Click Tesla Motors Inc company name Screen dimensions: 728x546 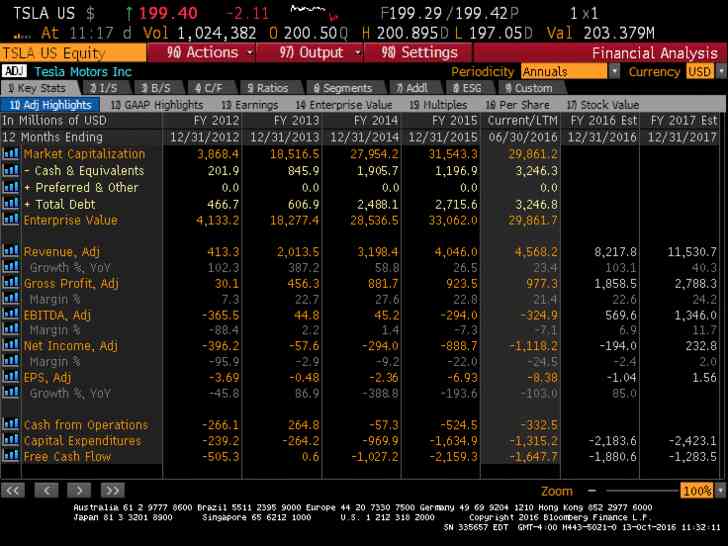tap(83, 72)
